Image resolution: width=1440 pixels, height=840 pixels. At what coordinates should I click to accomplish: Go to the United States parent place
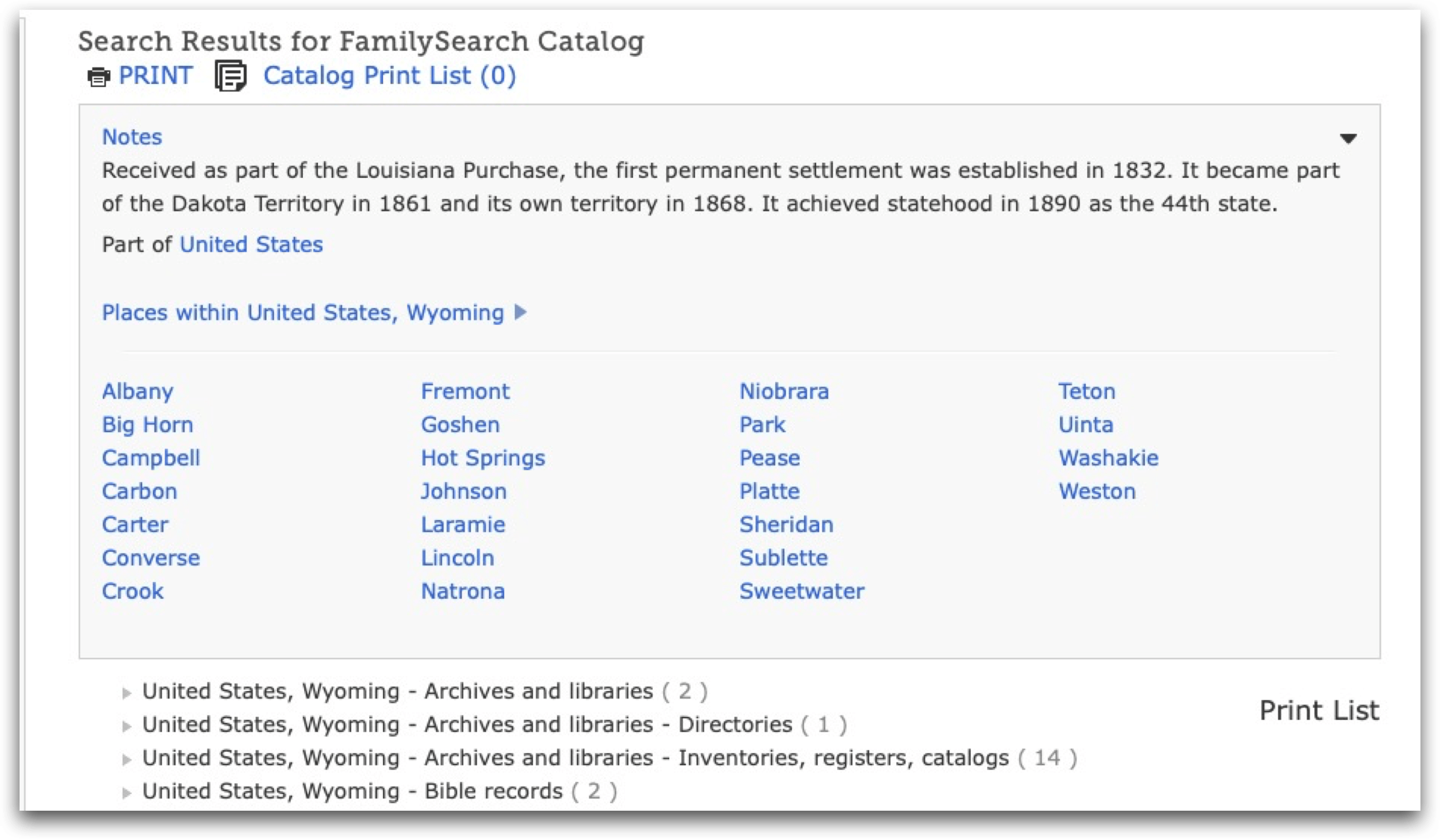(x=251, y=245)
